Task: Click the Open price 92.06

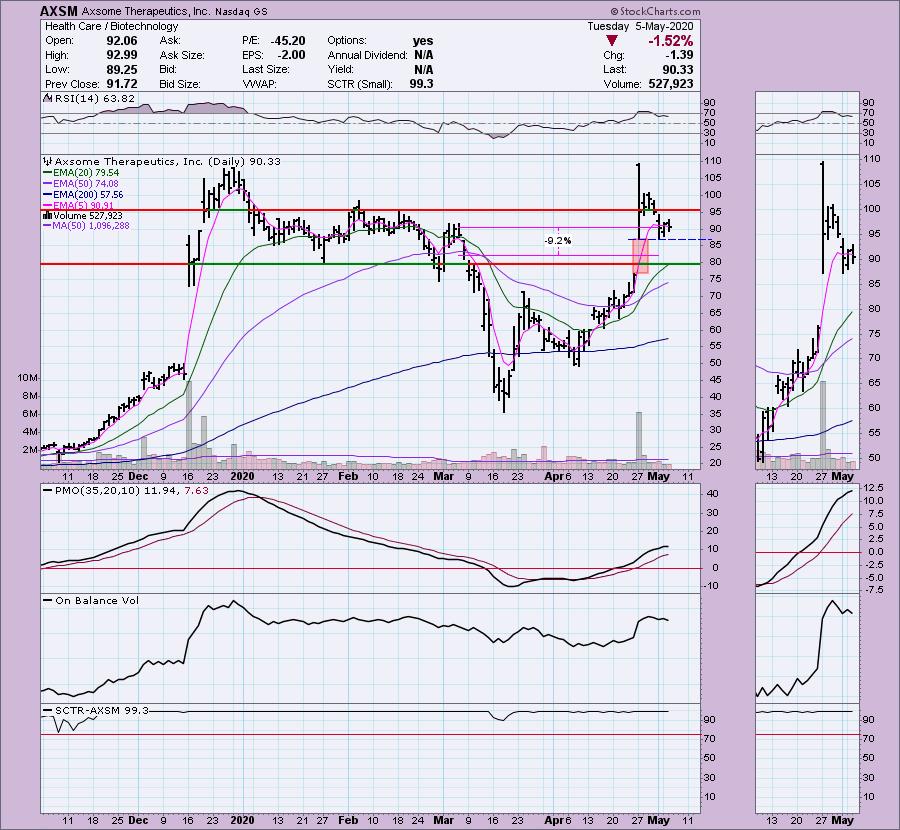Action: click(x=122, y=41)
